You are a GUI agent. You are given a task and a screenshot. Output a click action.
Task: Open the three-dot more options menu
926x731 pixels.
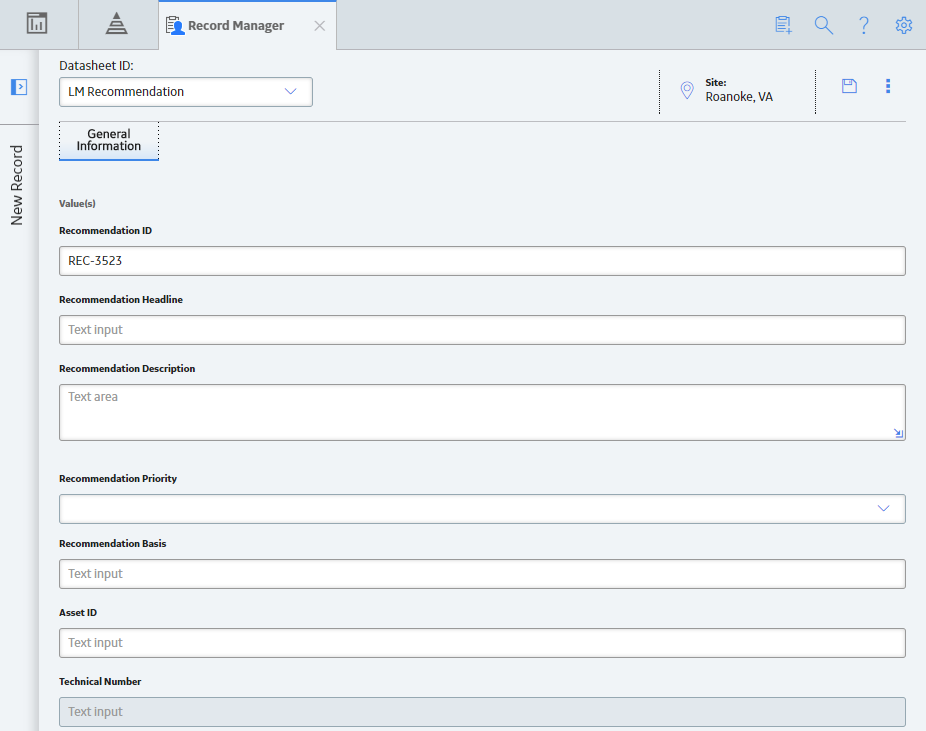point(888,86)
